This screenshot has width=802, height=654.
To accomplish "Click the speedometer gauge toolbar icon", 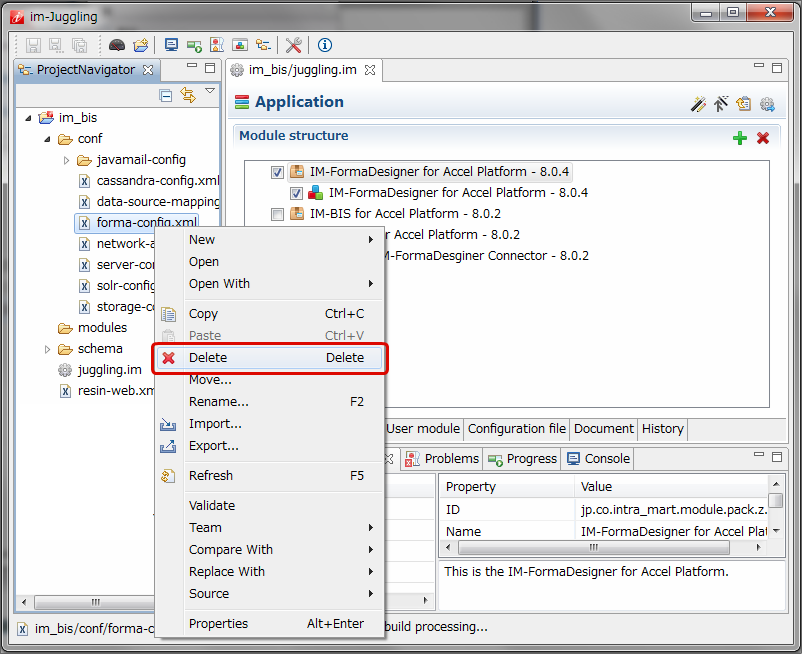I will click(117, 45).
